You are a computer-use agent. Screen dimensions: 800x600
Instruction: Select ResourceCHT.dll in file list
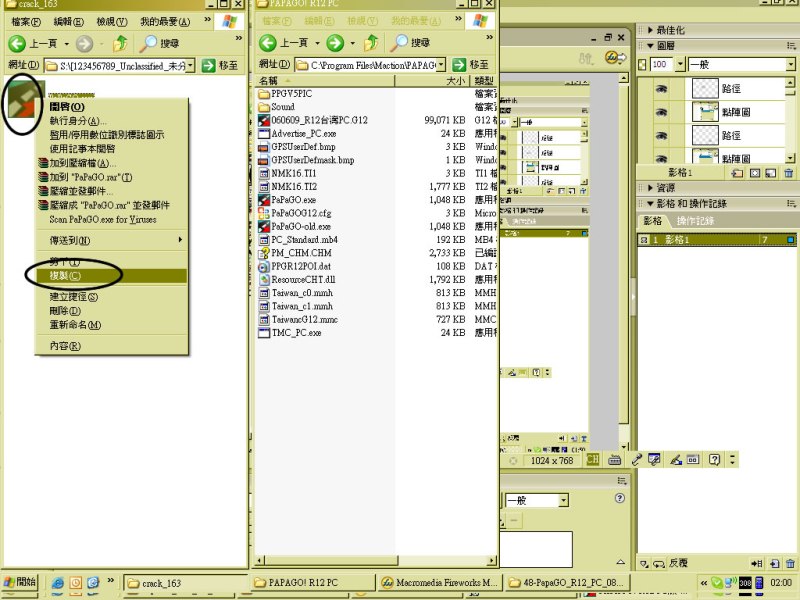[297, 280]
